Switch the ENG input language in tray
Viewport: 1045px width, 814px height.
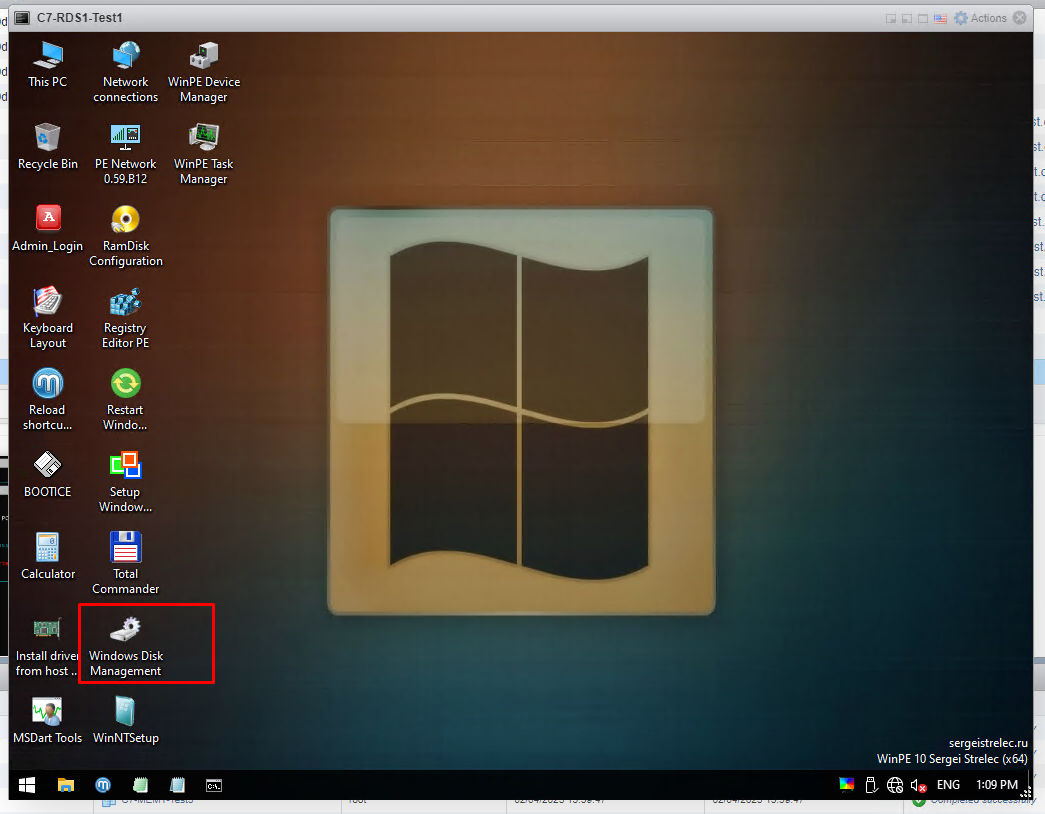tap(947, 785)
